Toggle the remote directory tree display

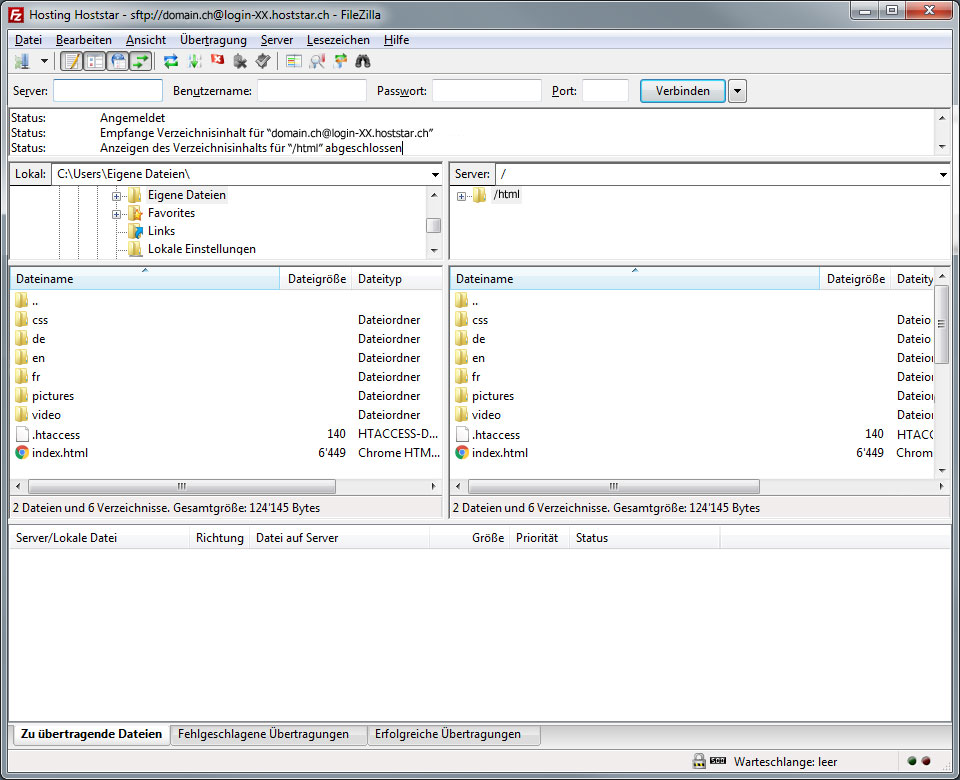coord(118,61)
